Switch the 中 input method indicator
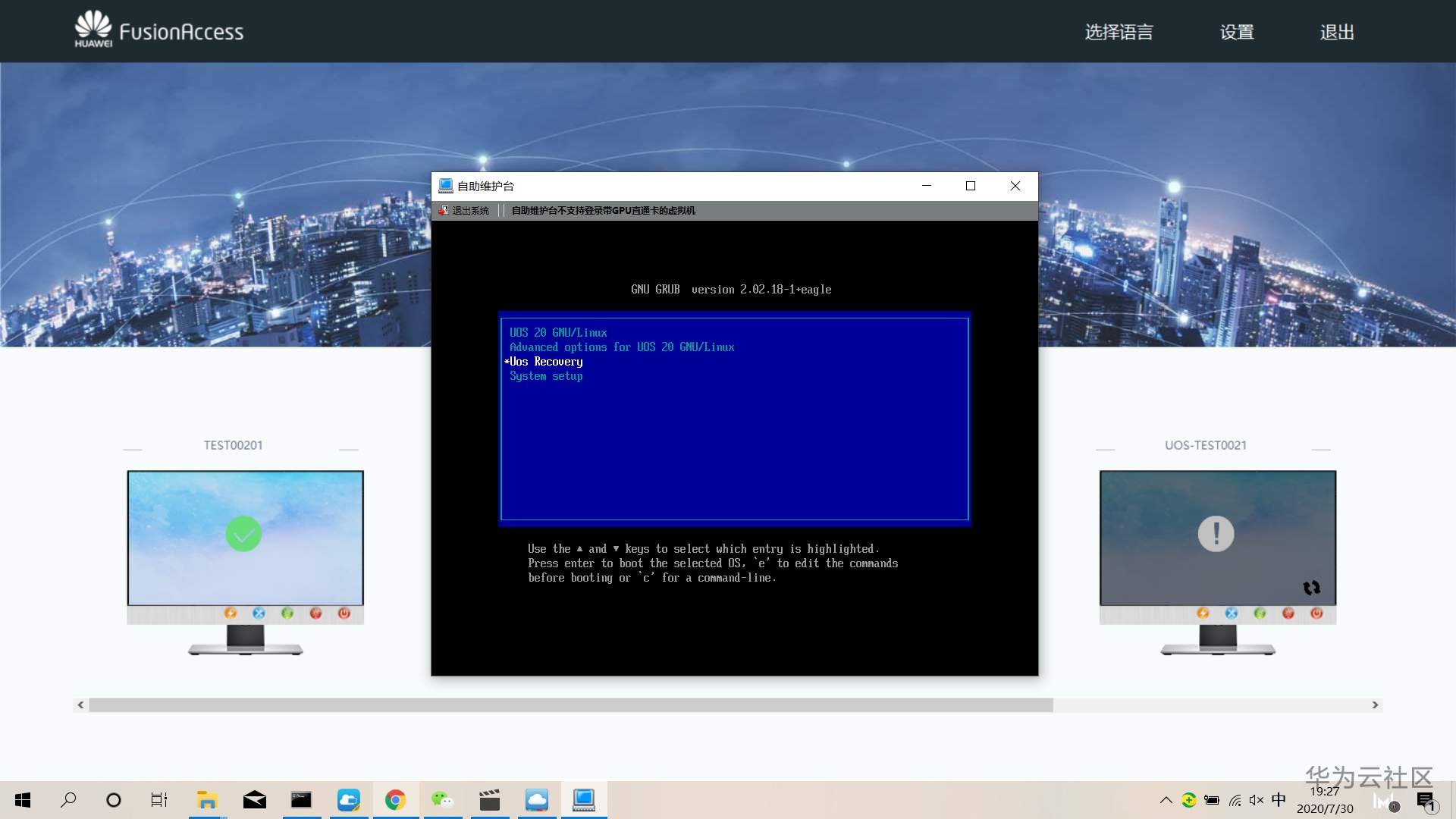This screenshot has width=1456, height=819. [1279, 799]
